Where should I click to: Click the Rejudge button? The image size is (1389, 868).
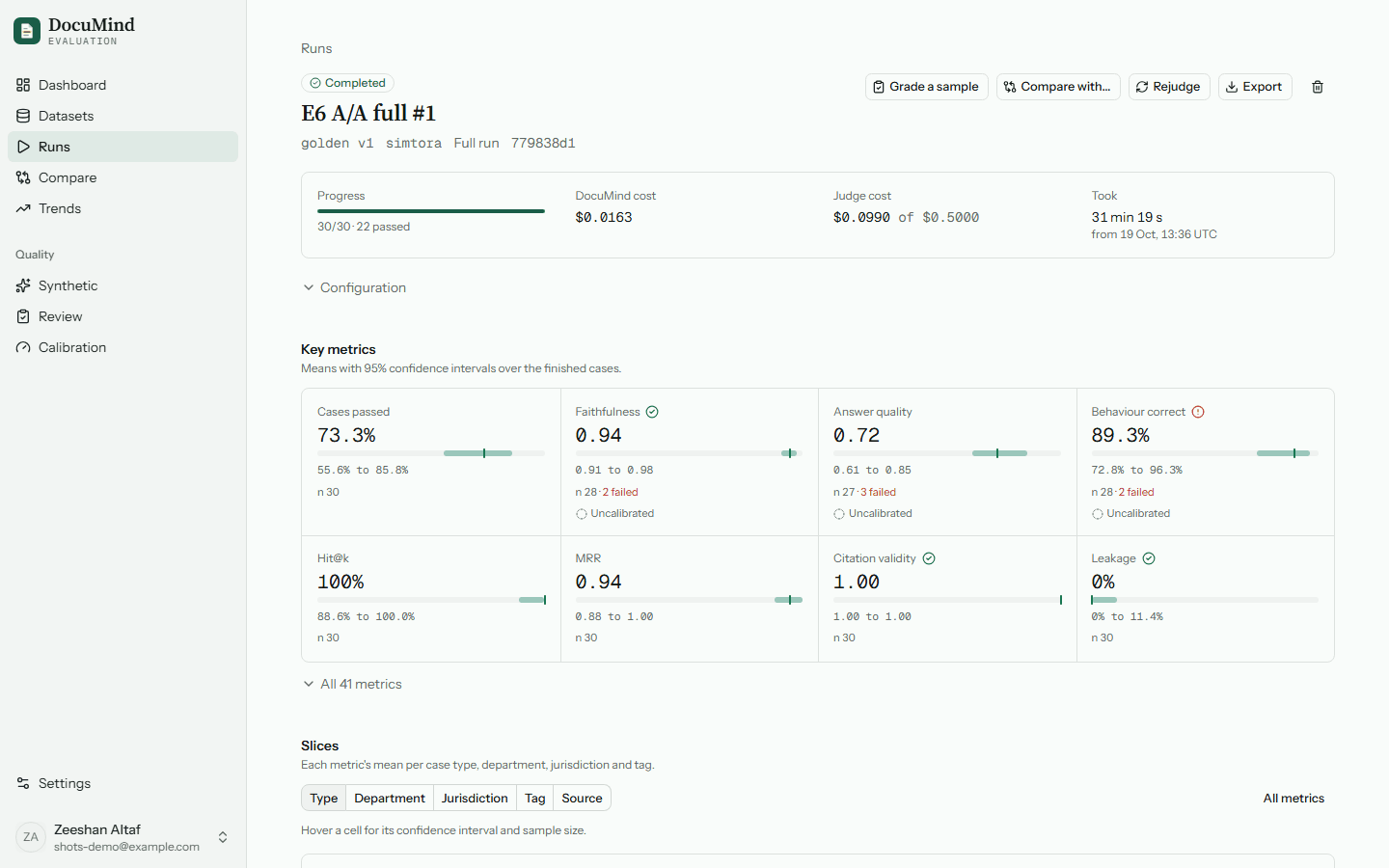pos(1169,87)
